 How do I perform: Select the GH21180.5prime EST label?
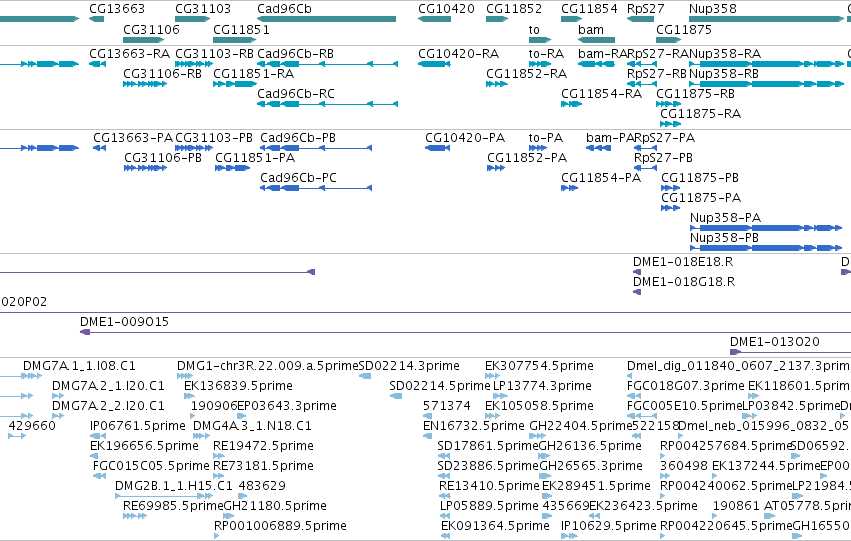pos(275,506)
